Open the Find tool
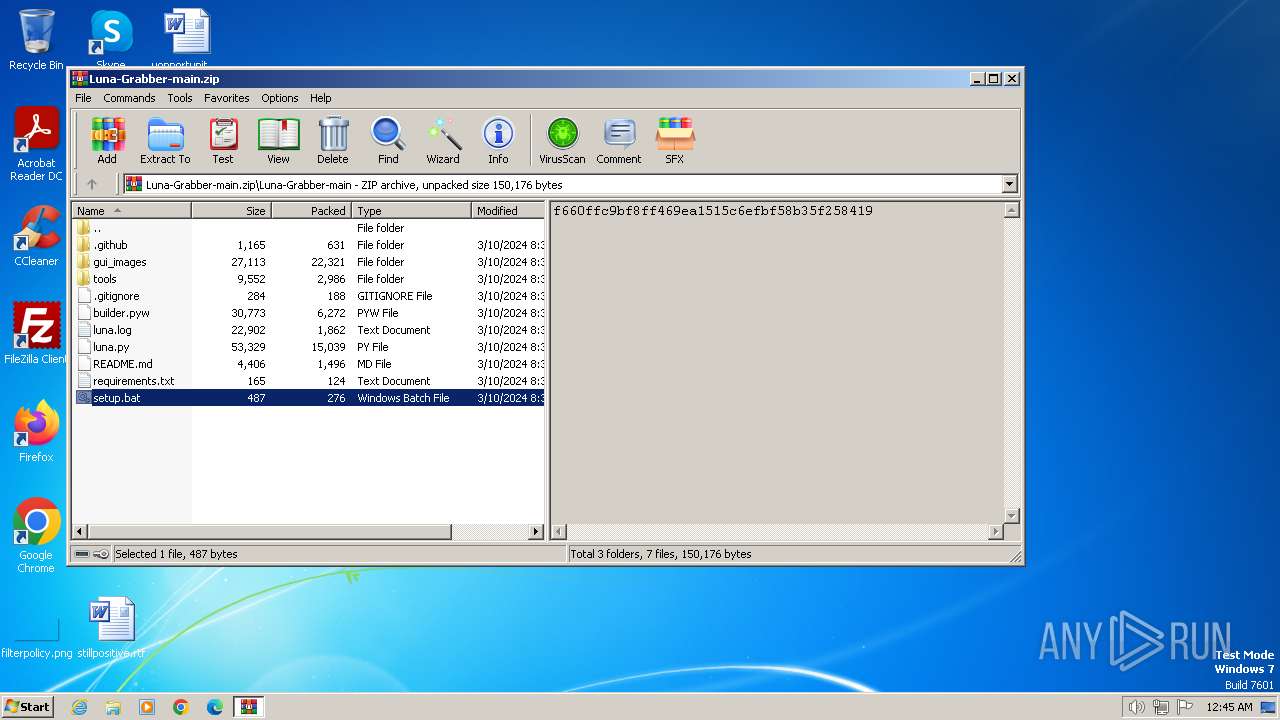 coord(388,140)
